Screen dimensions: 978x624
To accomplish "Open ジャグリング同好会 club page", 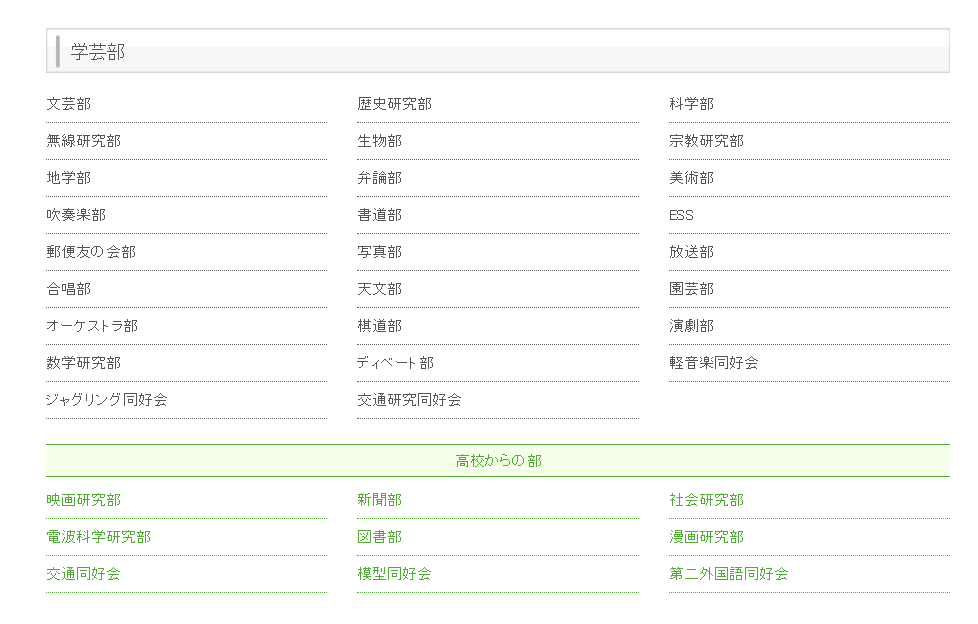I will (107, 399).
